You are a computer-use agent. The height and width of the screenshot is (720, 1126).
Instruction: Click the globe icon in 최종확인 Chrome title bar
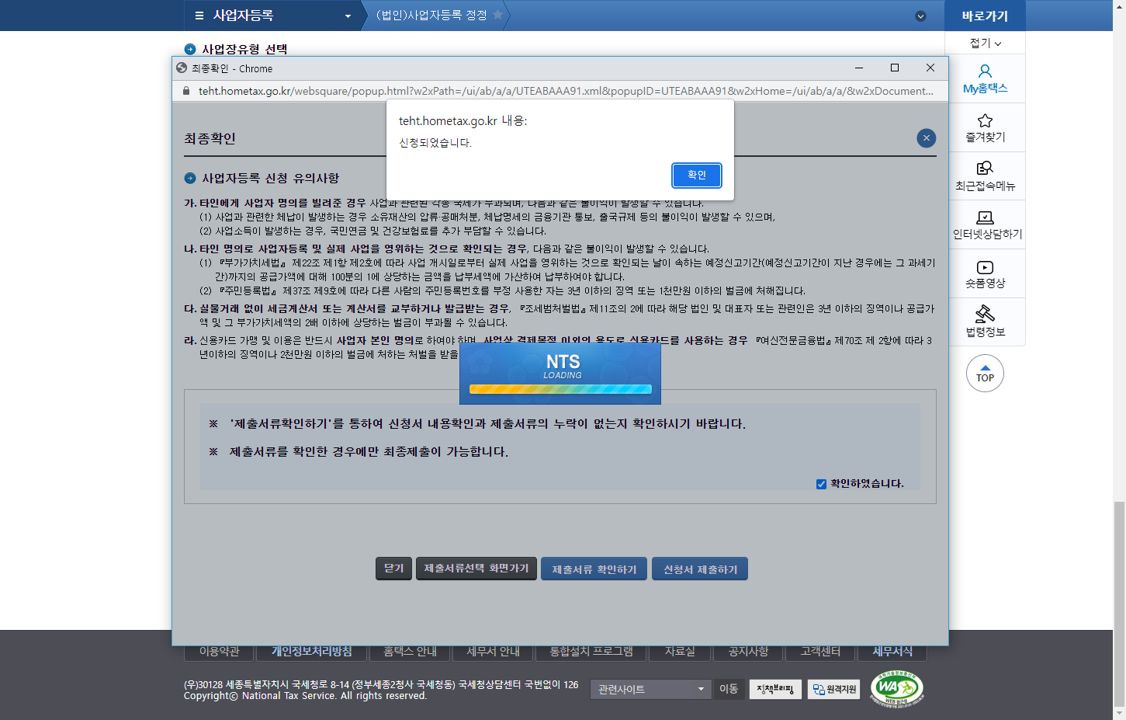pos(182,68)
